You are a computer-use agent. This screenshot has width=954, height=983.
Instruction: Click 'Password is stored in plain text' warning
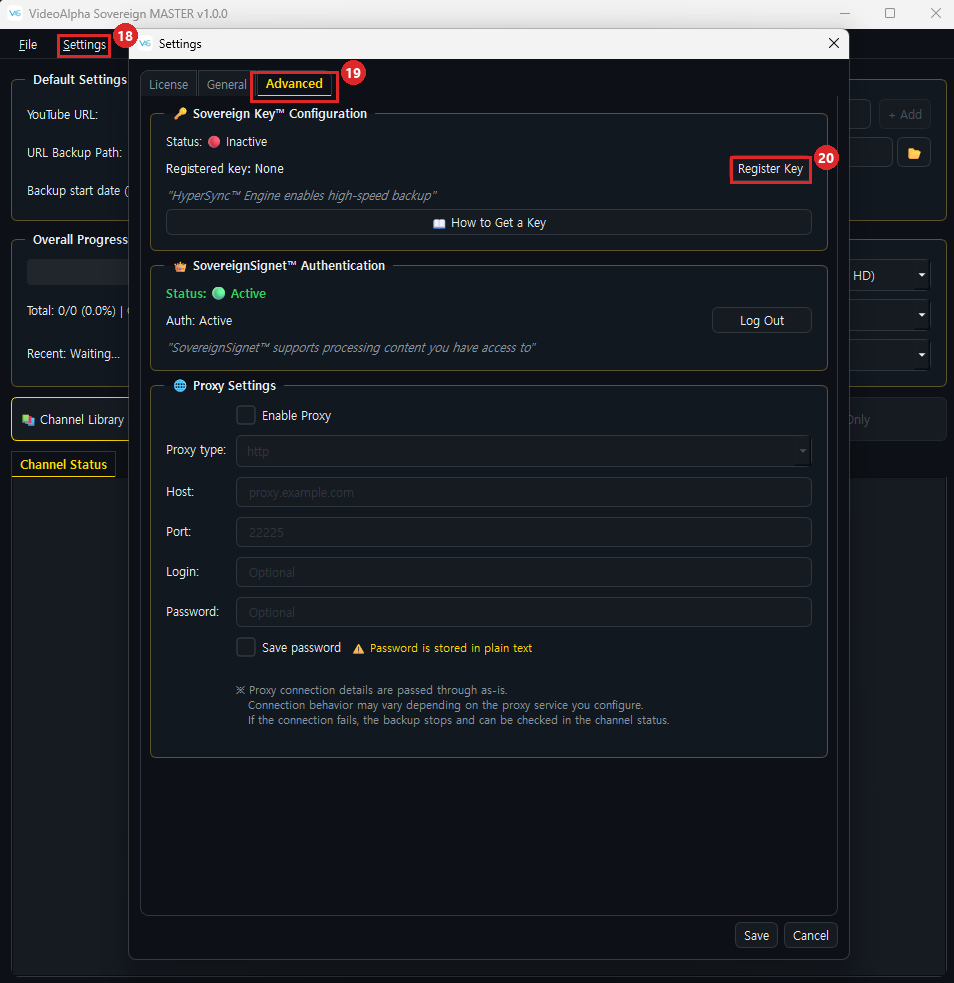tap(451, 648)
